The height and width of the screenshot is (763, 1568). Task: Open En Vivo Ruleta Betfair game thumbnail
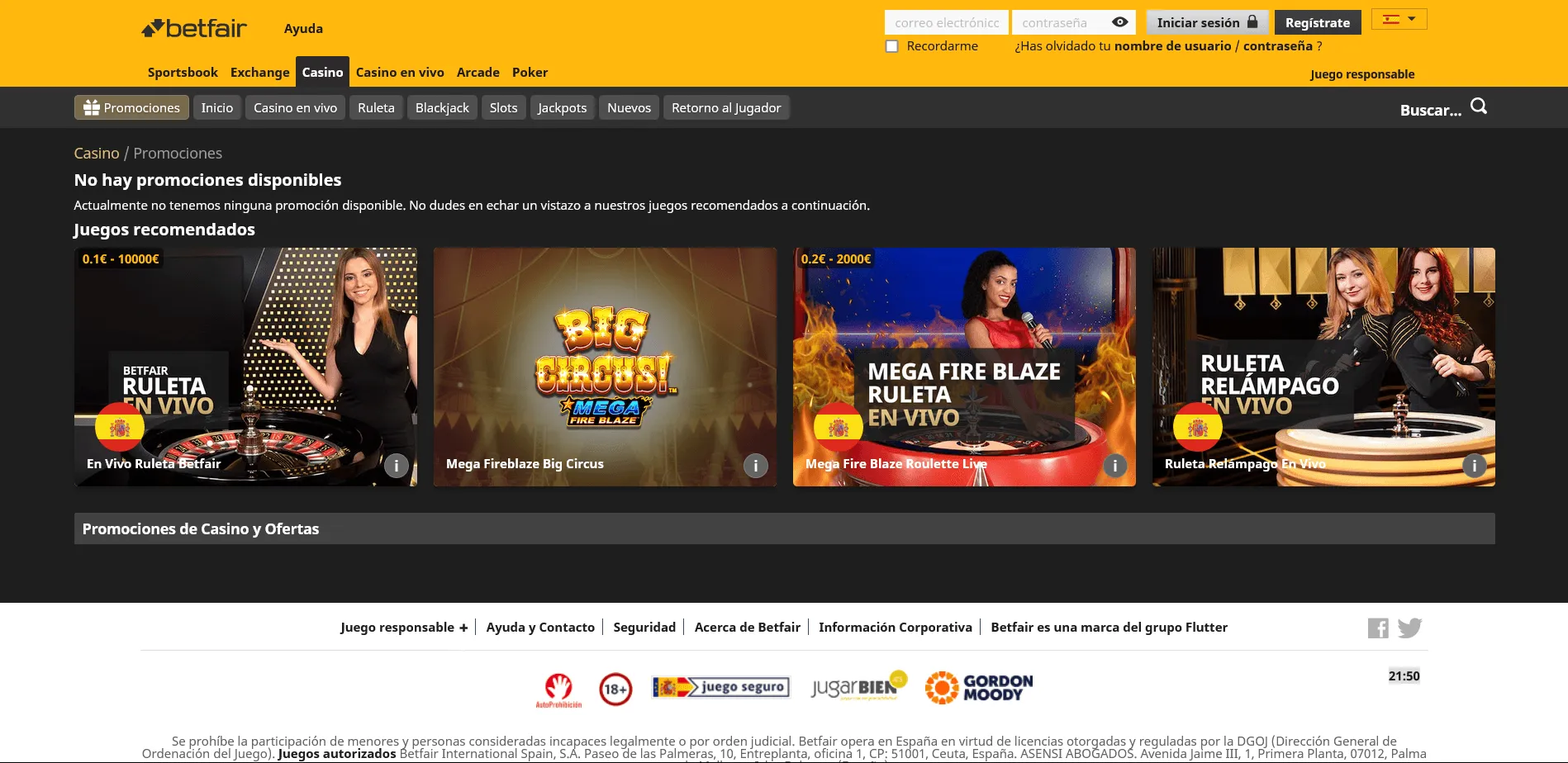(245, 367)
